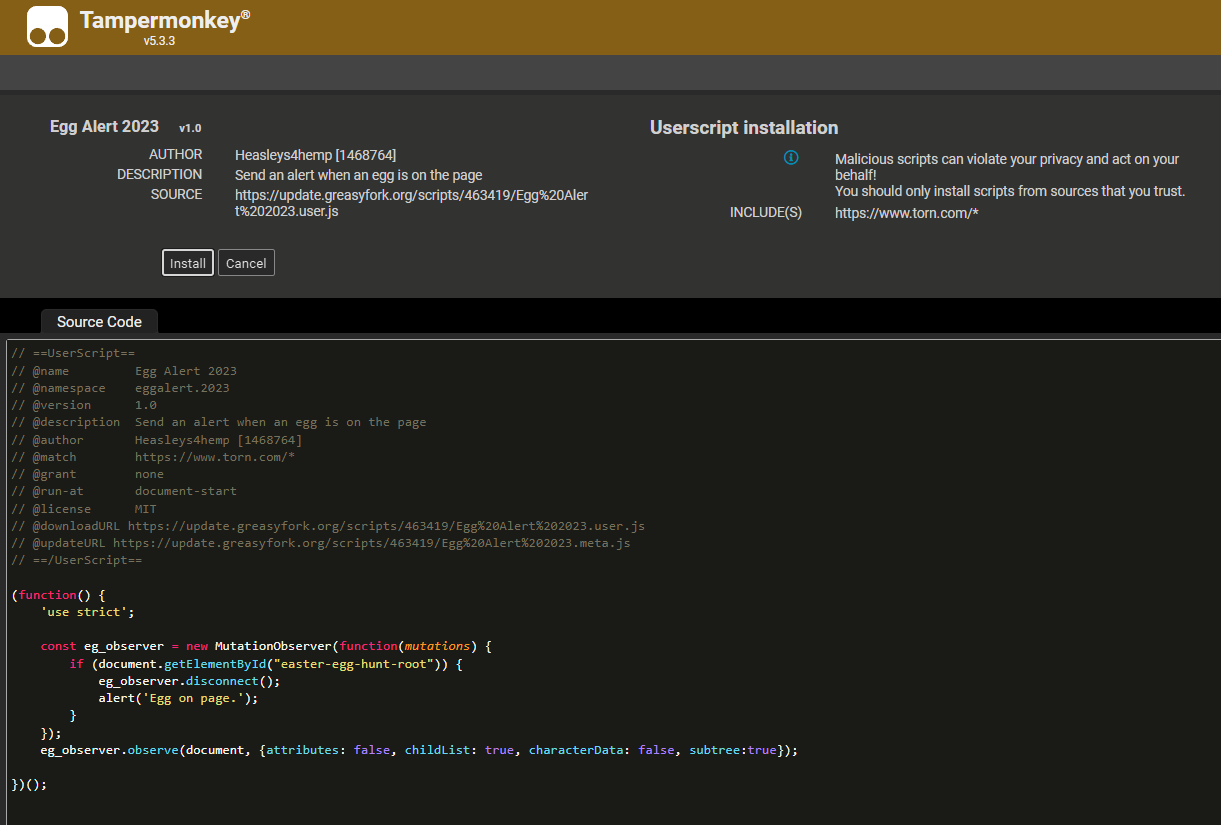The image size is (1221, 825).
Task: Click the v1.0 script version label
Action: [x=190, y=128]
